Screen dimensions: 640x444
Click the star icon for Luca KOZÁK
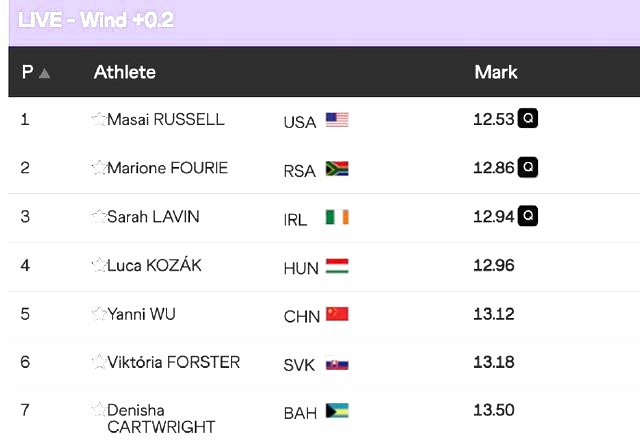[x=99, y=265]
